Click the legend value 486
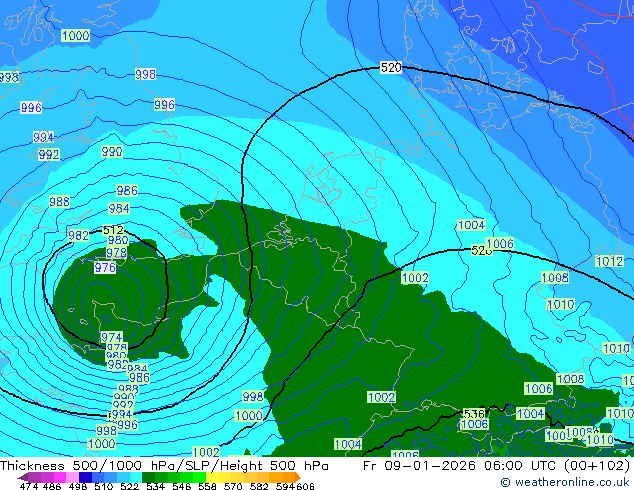 (x=52, y=486)
